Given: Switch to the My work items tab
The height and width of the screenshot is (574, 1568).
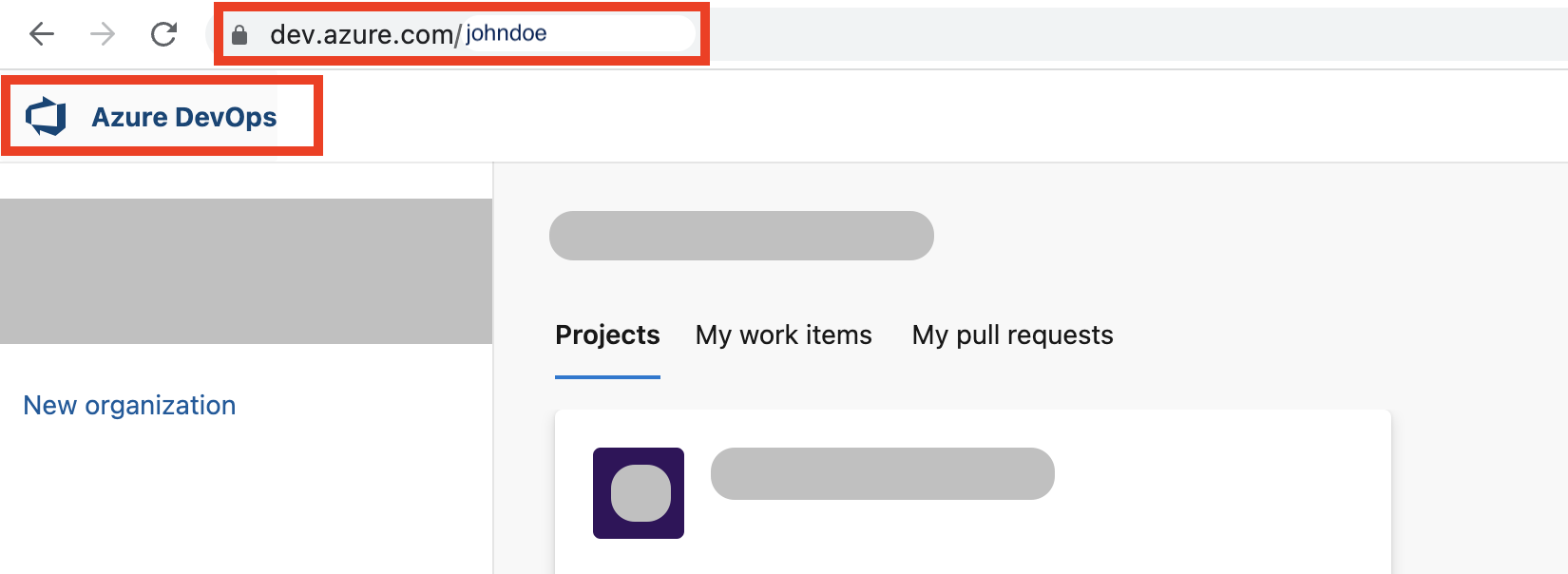Looking at the screenshot, I should click(x=783, y=335).
